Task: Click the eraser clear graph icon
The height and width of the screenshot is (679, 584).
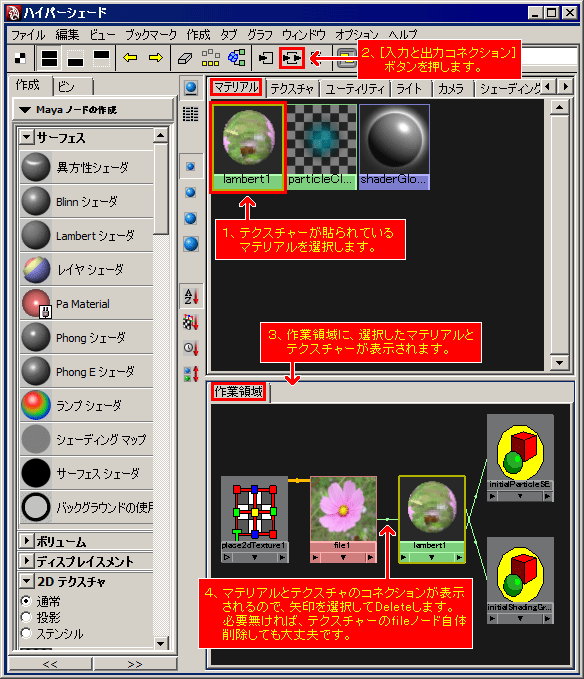Action: (185, 58)
